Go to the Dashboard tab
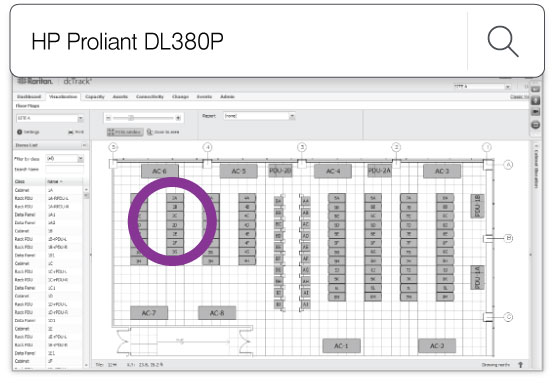 pos(29,97)
